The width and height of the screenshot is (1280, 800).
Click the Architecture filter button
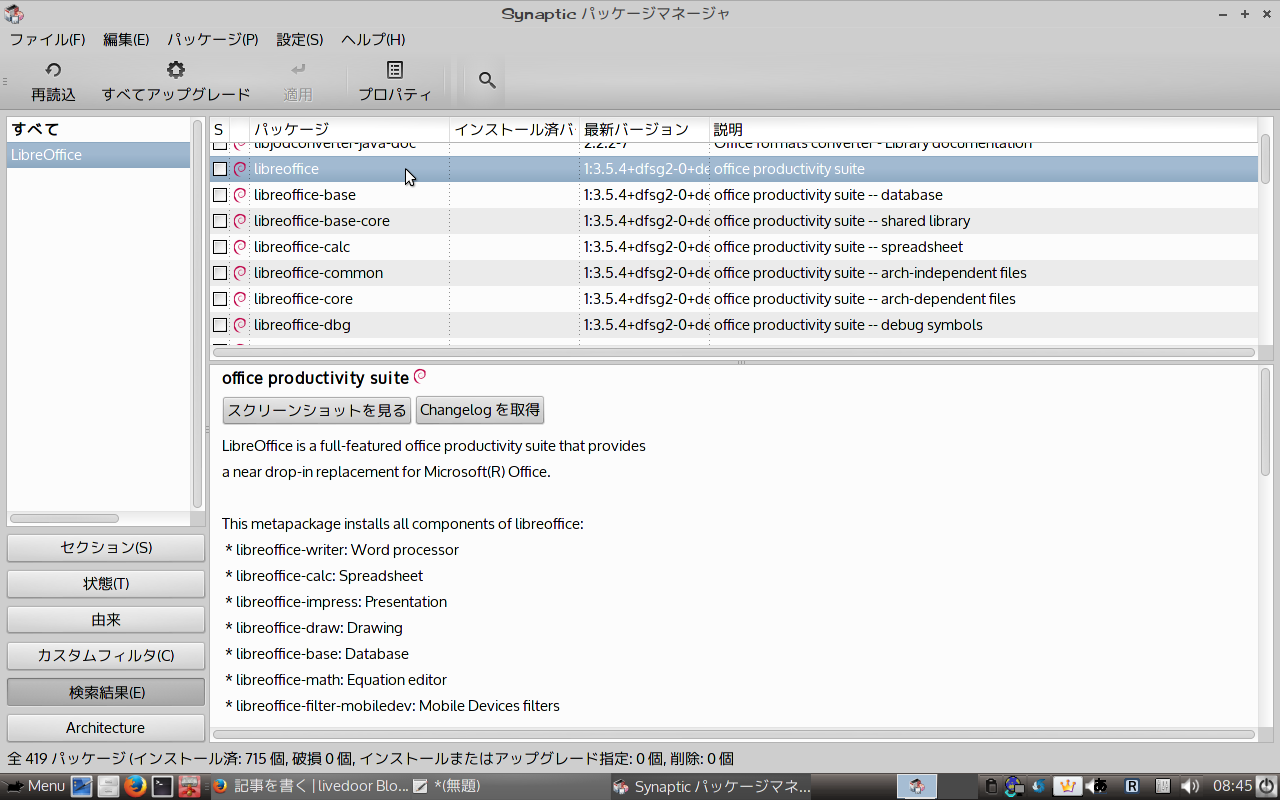click(106, 728)
